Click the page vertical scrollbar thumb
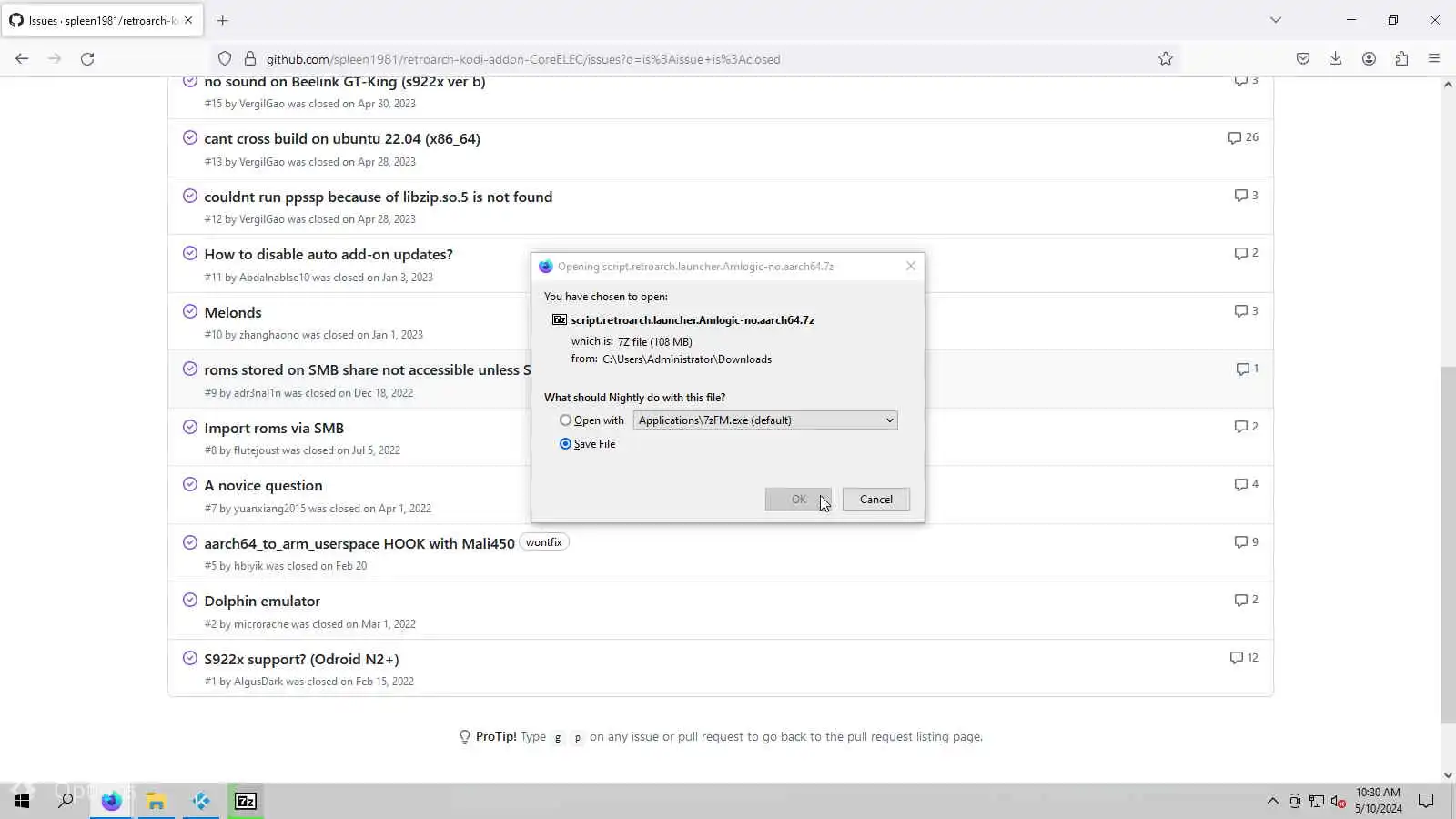This screenshot has height=819, width=1456. click(x=1448, y=544)
